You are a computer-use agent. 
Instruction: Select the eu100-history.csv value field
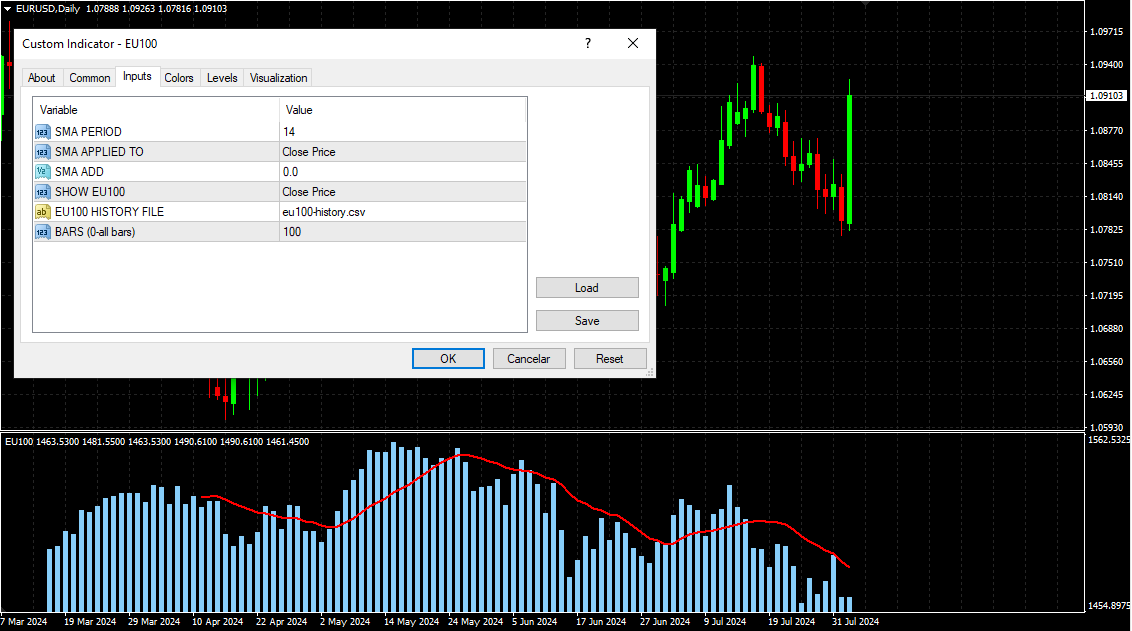coord(402,212)
